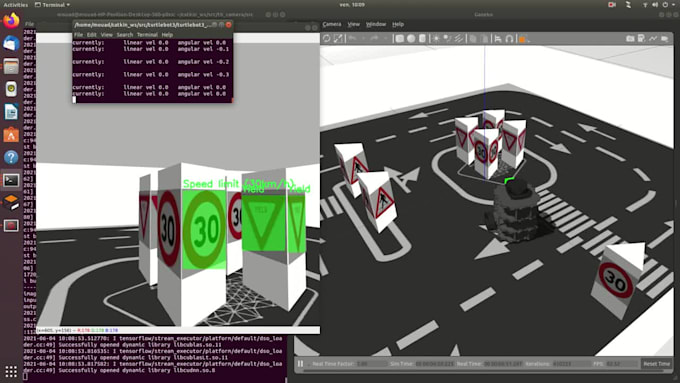Click the Reset Time button
Viewport: 680px width, 383px height.
coord(657,363)
